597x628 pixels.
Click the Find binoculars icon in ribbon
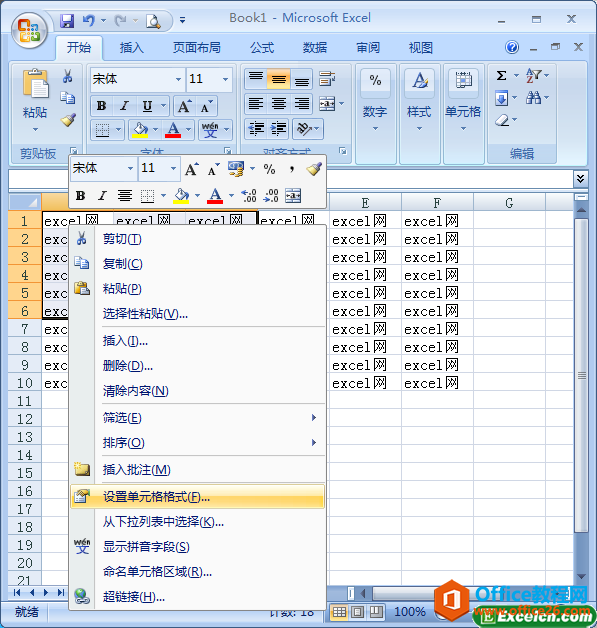tap(533, 97)
